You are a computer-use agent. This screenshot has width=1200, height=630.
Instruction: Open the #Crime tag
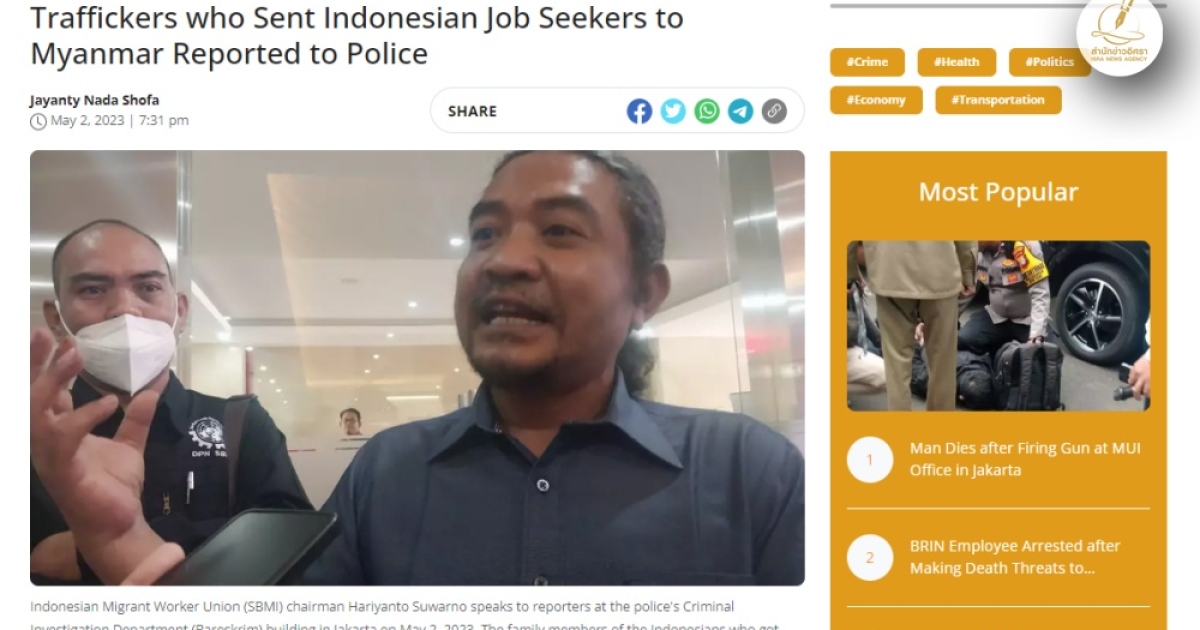tap(867, 62)
